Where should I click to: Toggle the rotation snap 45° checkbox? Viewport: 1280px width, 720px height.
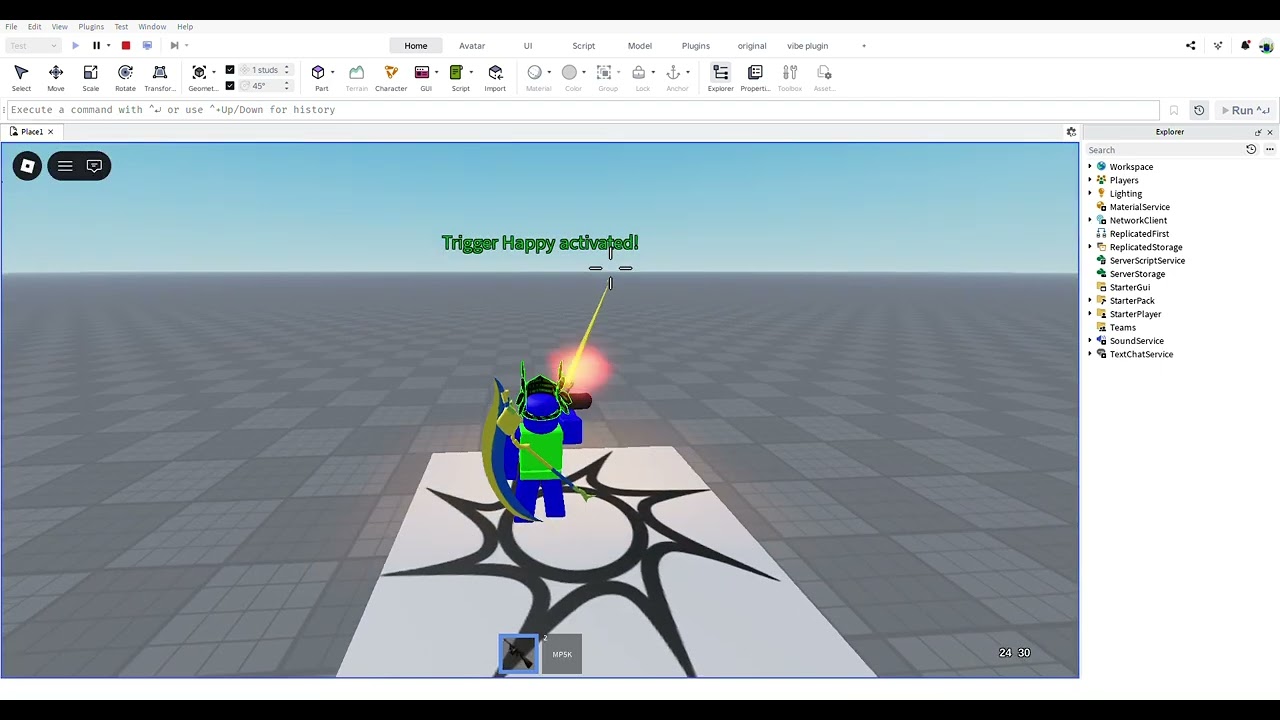230,85
